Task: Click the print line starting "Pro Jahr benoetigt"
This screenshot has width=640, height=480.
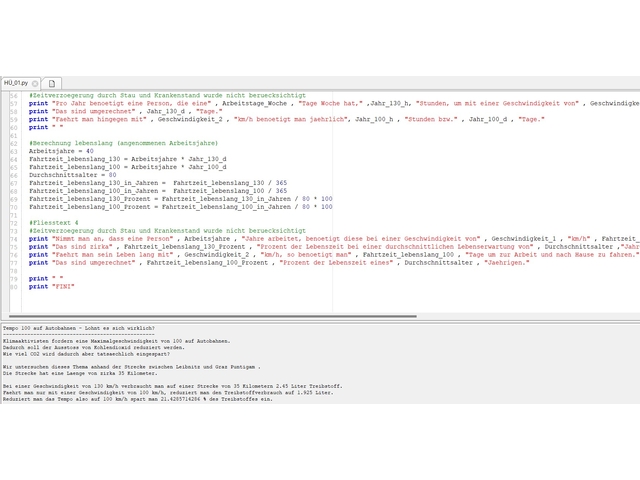Action: coord(334,103)
